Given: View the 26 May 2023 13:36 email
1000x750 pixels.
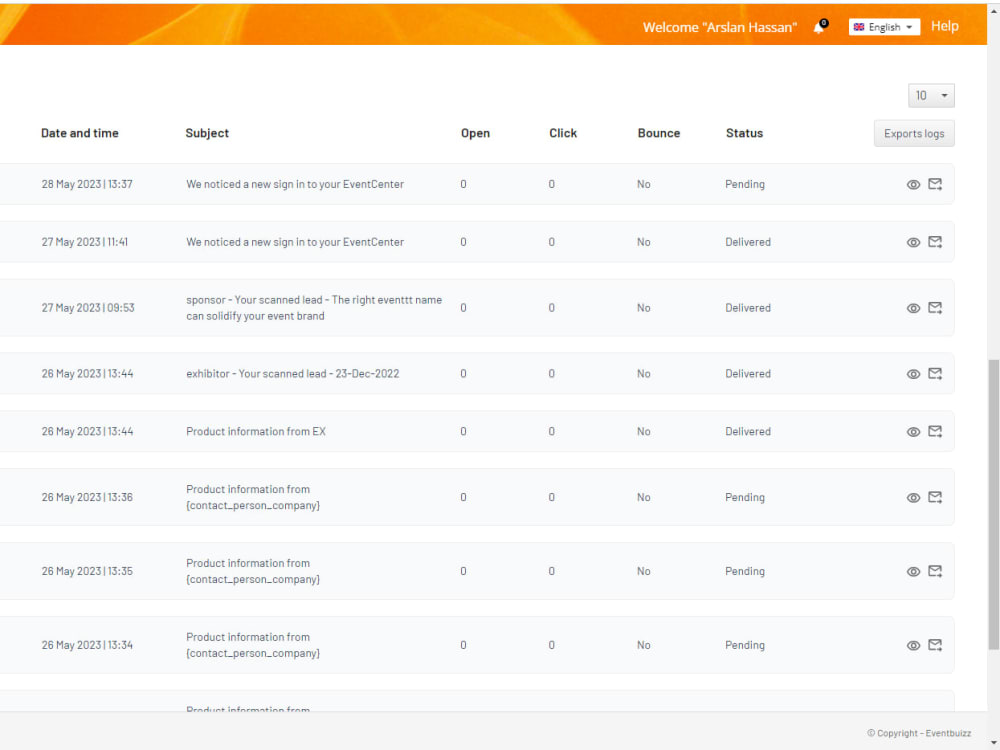Looking at the screenshot, I should click(913, 497).
